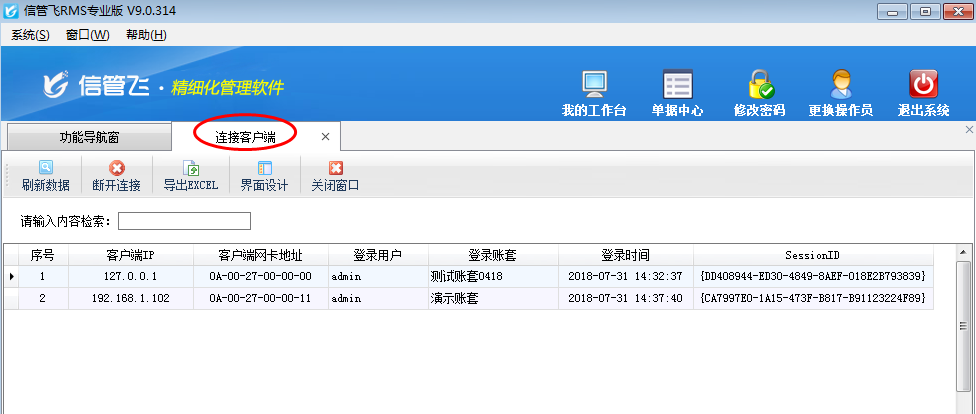This screenshot has width=976, height=414.
Task: Click sequence number 2 cell
Action: coord(42,298)
